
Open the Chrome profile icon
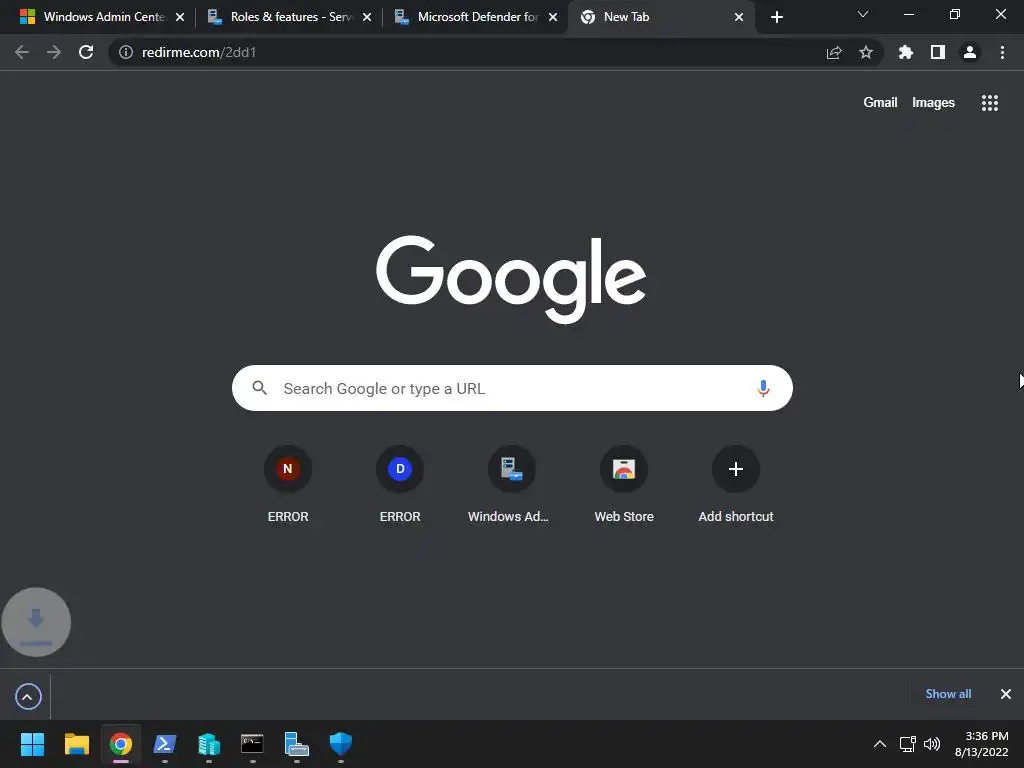click(970, 52)
